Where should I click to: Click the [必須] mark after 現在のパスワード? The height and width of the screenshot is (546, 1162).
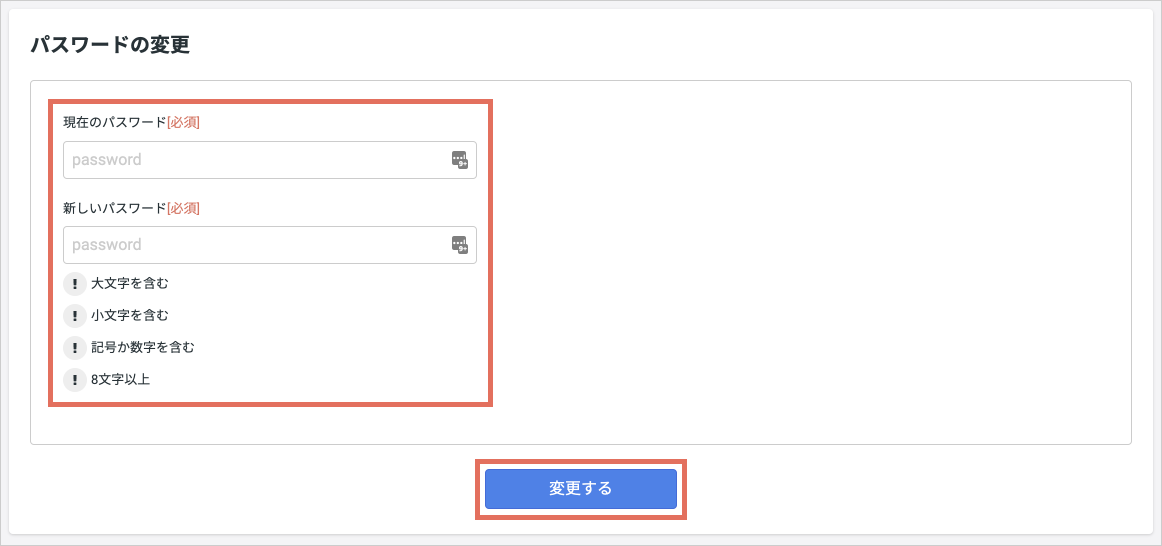click(x=184, y=123)
